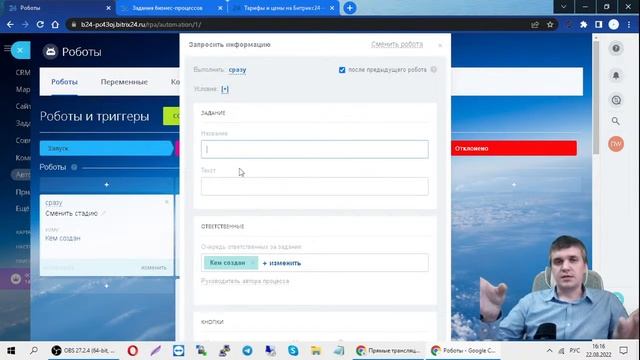The image size is (640, 360).
Task: Delete the Сменить стадию robot with its X
Action: click(167, 202)
